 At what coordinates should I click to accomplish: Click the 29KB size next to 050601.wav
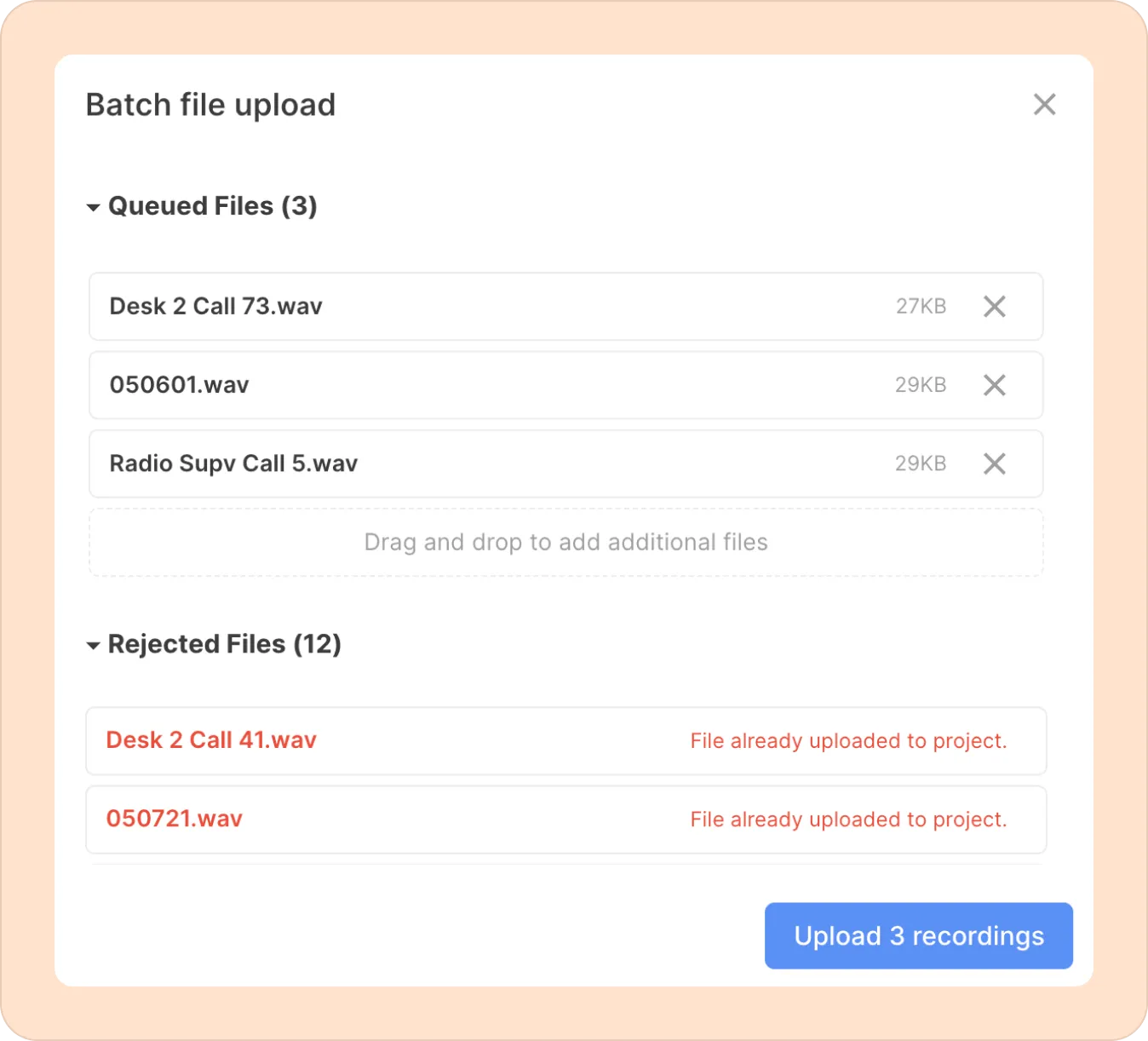pyautogui.click(x=921, y=385)
